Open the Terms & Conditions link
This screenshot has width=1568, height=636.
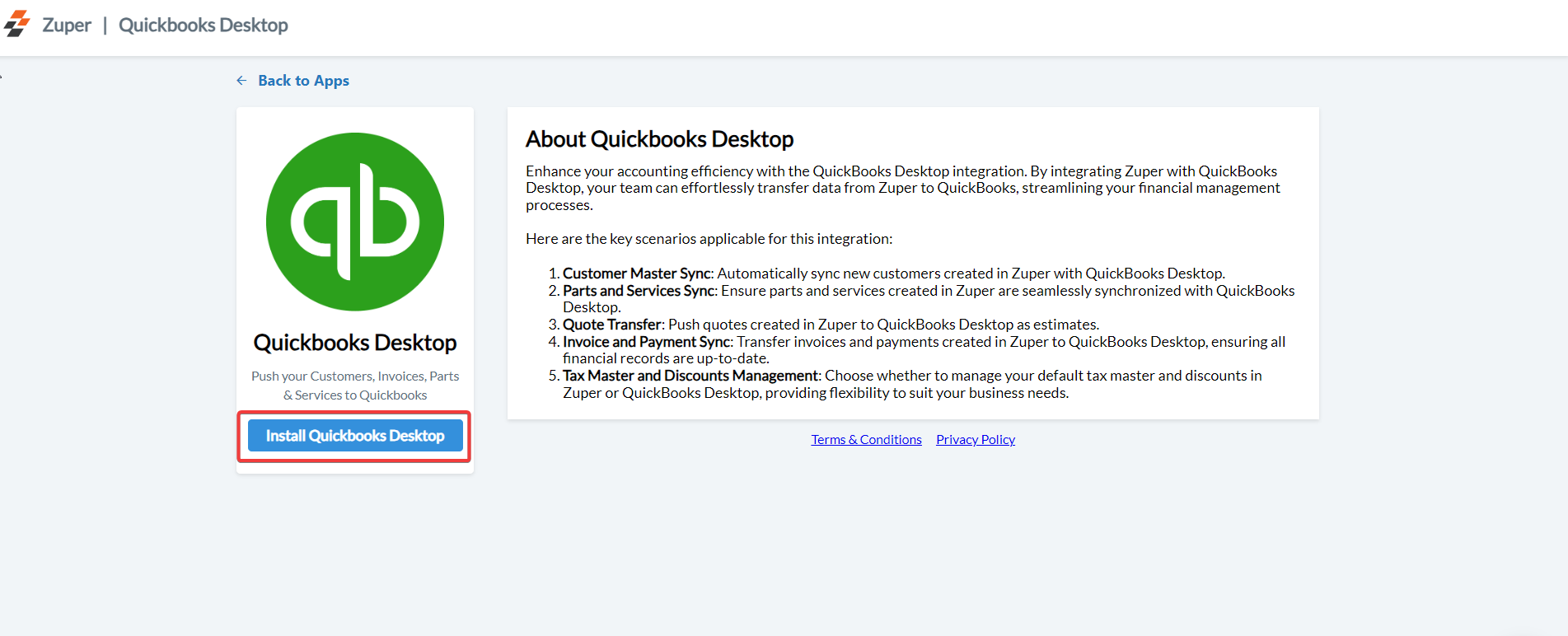point(866,440)
